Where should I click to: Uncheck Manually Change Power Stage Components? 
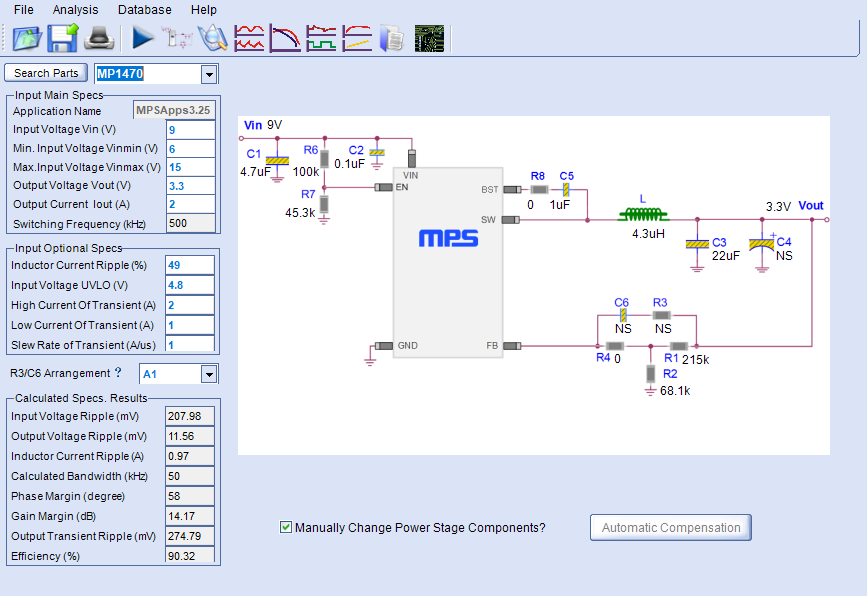(x=285, y=526)
